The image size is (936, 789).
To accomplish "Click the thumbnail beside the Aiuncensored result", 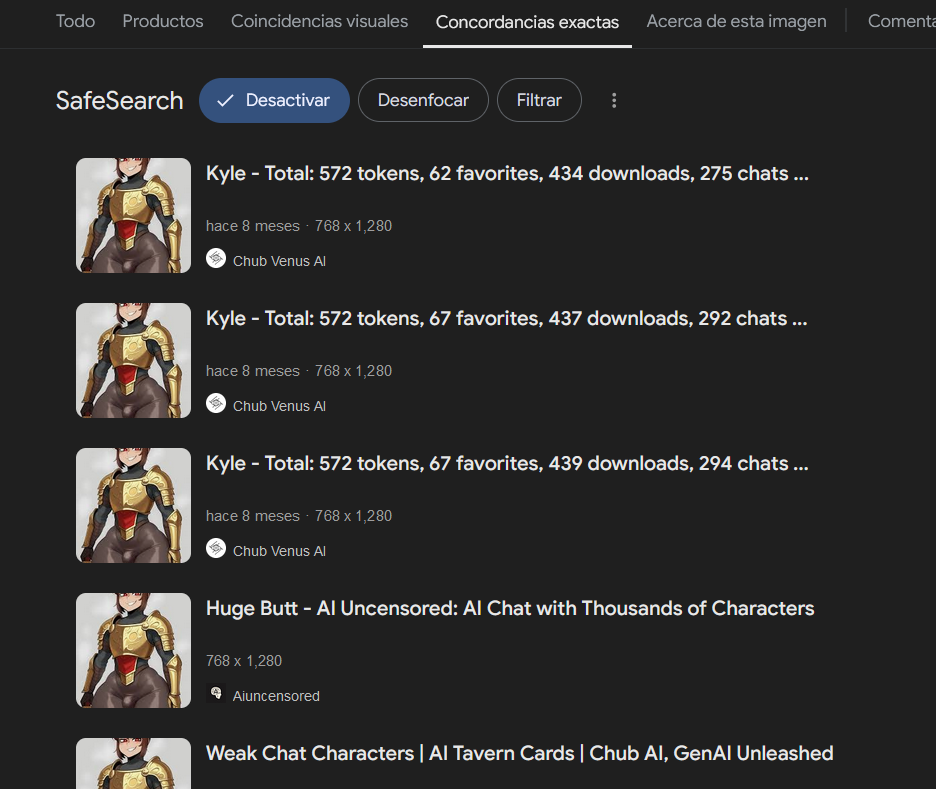I will [x=133, y=650].
